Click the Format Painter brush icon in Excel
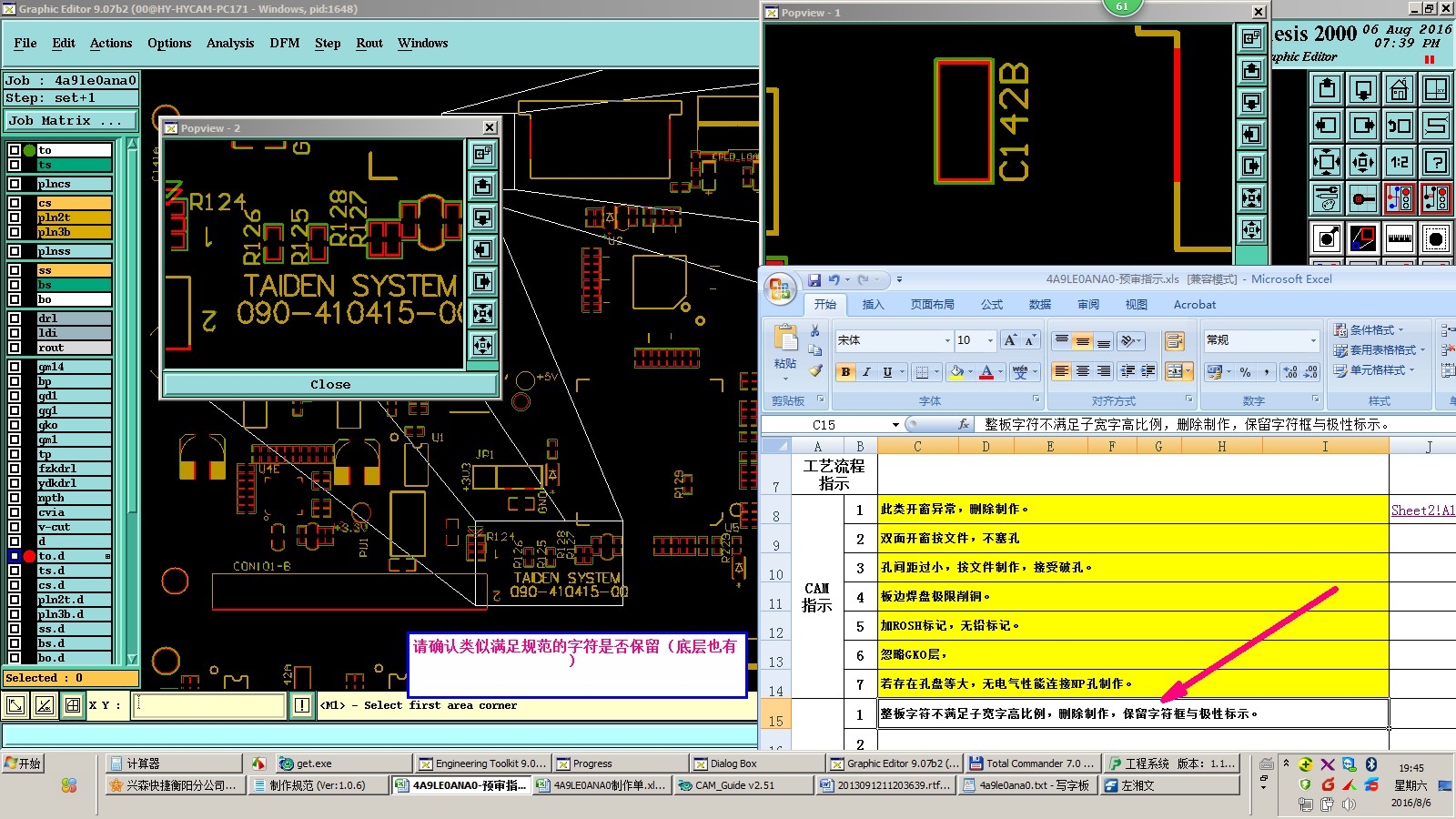This screenshot has height=819, width=1456. tap(815, 370)
